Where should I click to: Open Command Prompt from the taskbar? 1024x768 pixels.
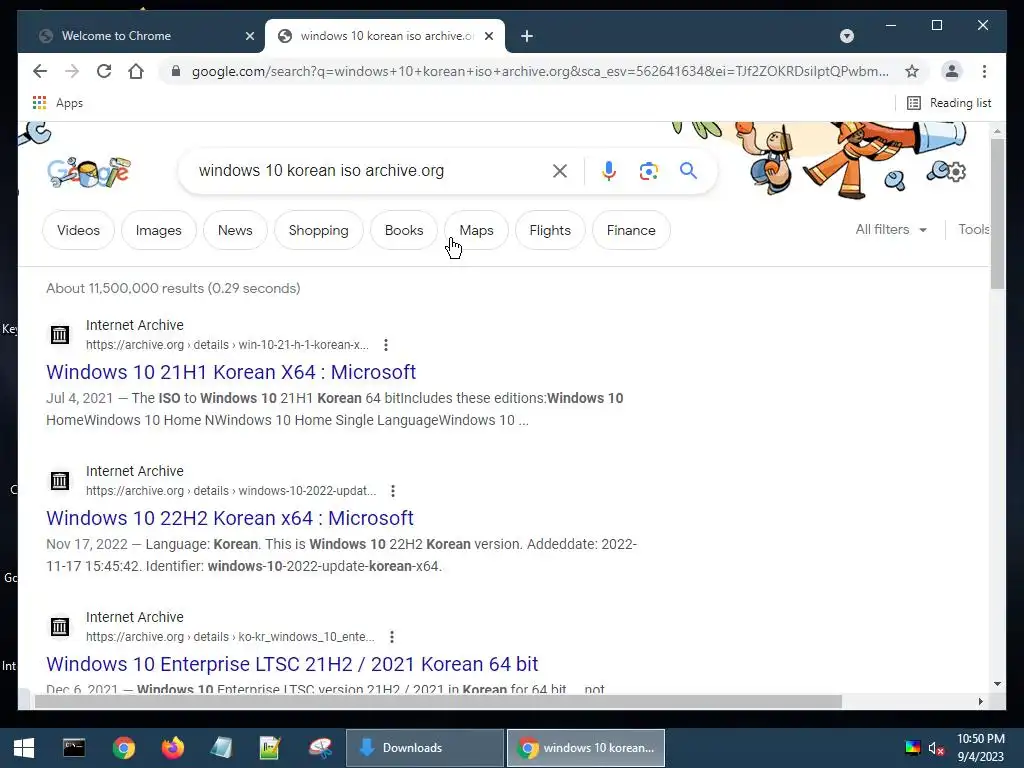point(74,748)
